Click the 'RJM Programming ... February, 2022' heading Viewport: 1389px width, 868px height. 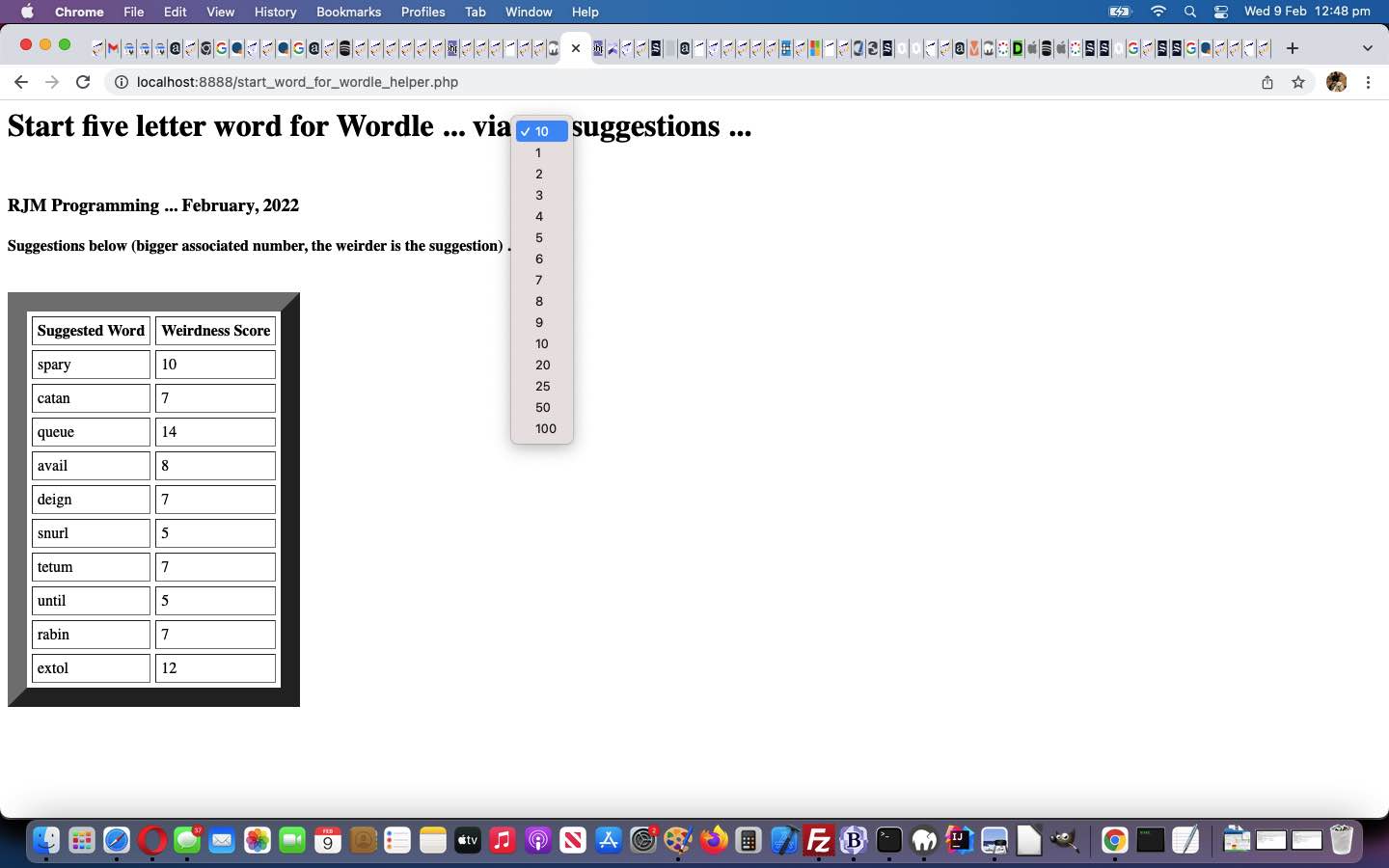tap(153, 205)
